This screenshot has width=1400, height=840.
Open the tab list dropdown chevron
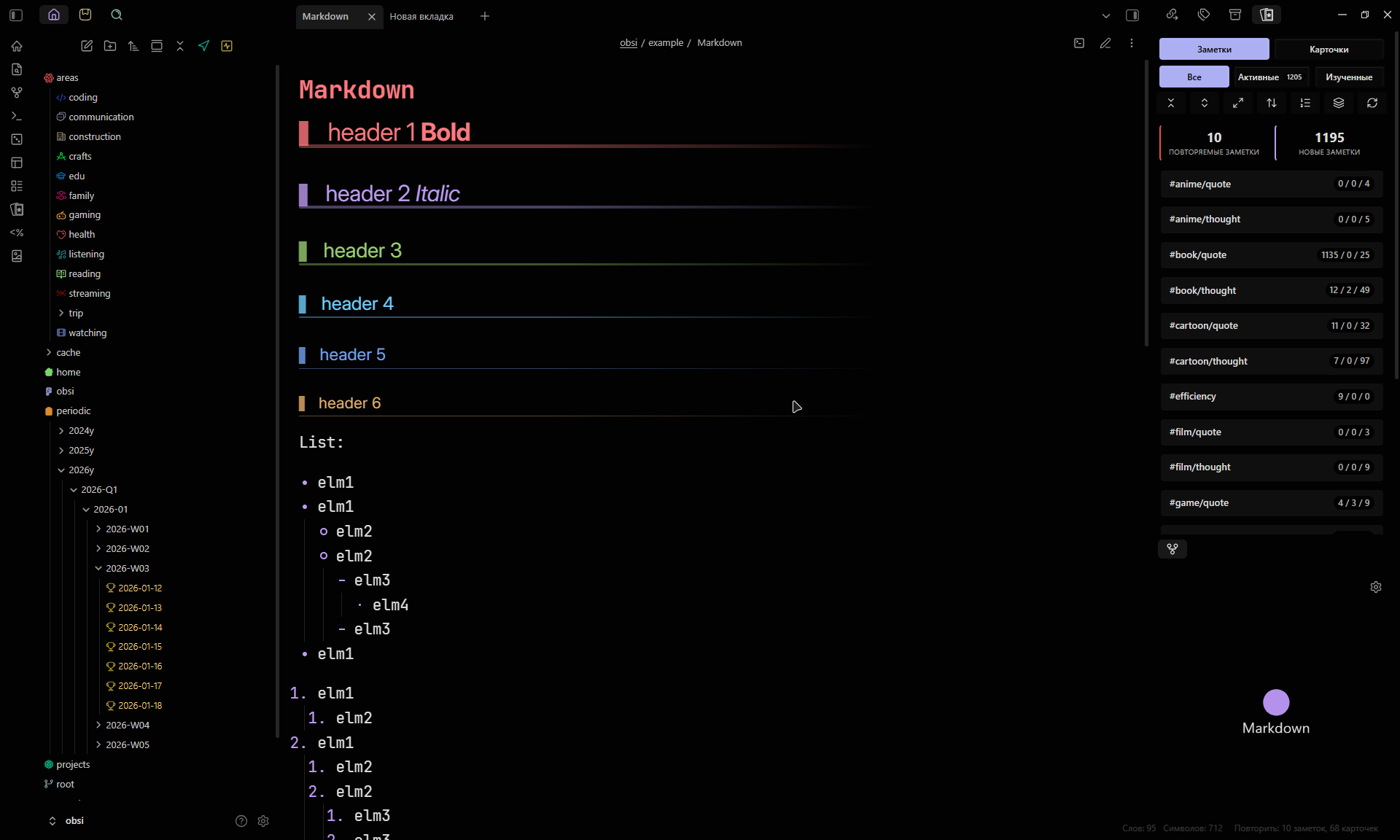(x=1106, y=15)
